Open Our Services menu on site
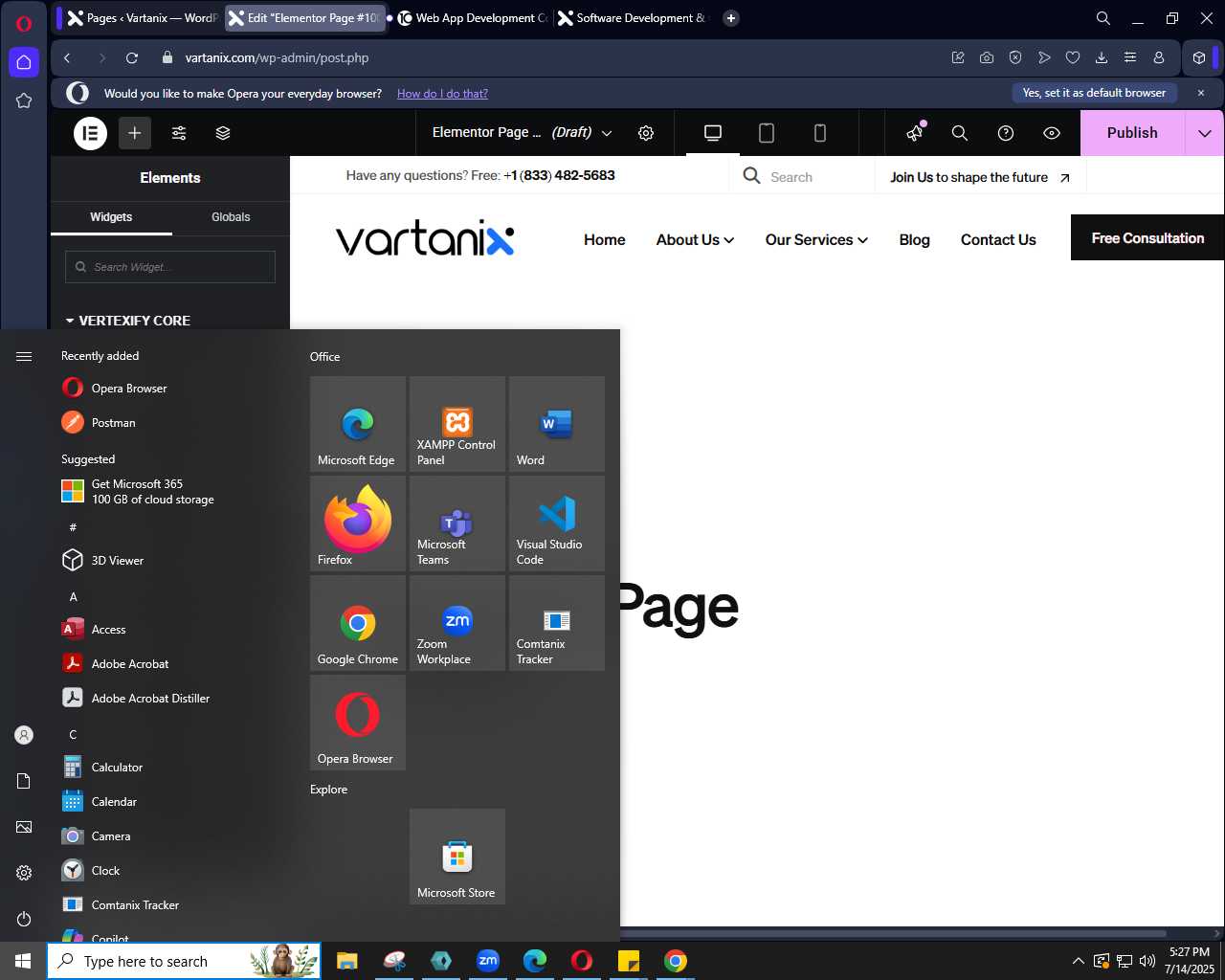The height and width of the screenshot is (980, 1225). 816,239
